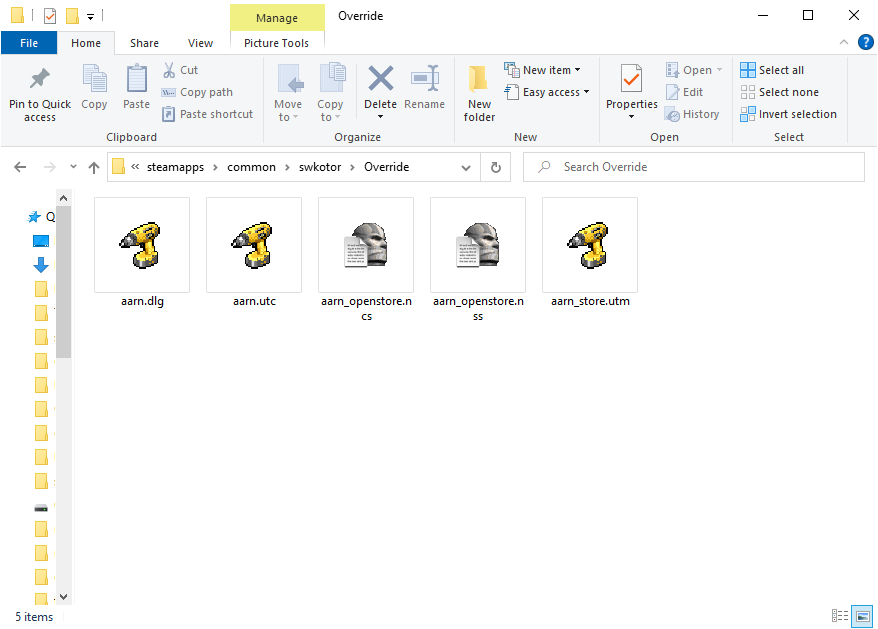Customize Quick Access Toolbar dropdown
Image resolution: width=878 pixels, height=629 pixels.
tap(90, 17)
